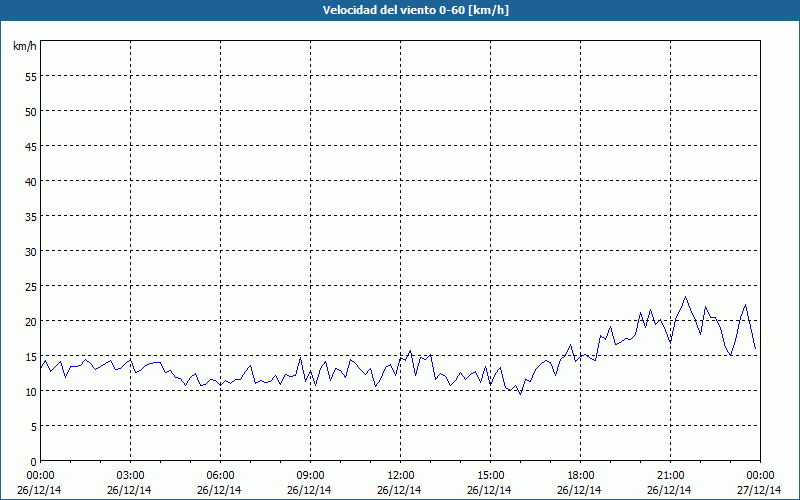Click the '27/12/14' date label
The width and height of the screenshot is (800, 500).
[x=759, y=490]
